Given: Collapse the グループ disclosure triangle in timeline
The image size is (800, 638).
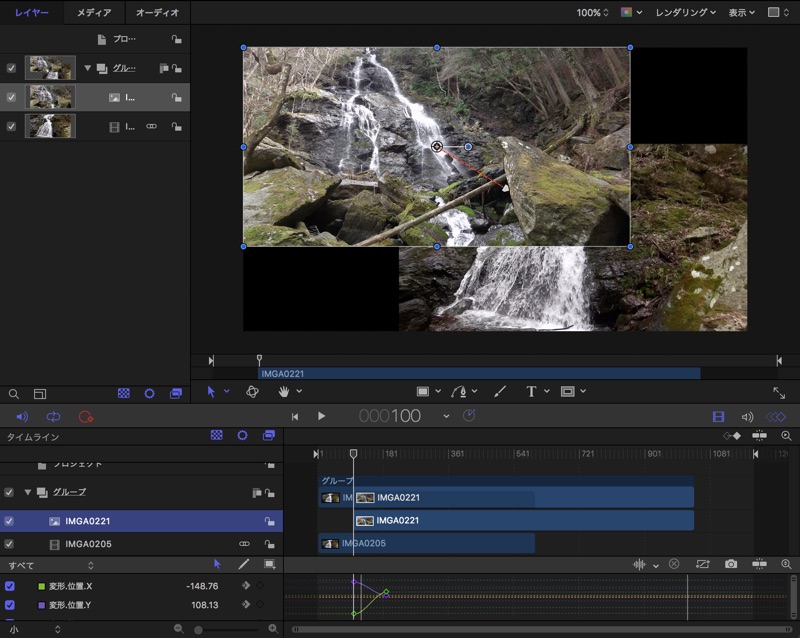Looking at the screenshot, I should [28, 492].
